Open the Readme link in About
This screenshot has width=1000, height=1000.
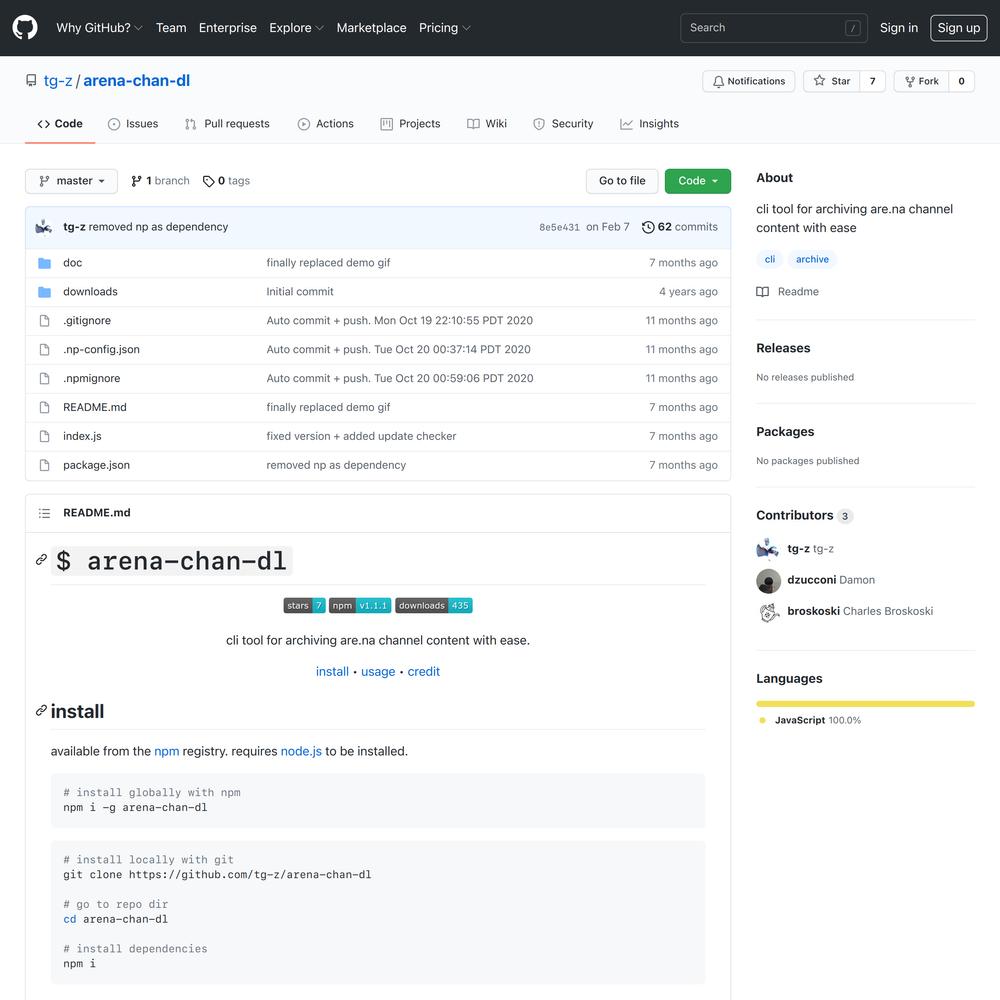coord(788,292)
